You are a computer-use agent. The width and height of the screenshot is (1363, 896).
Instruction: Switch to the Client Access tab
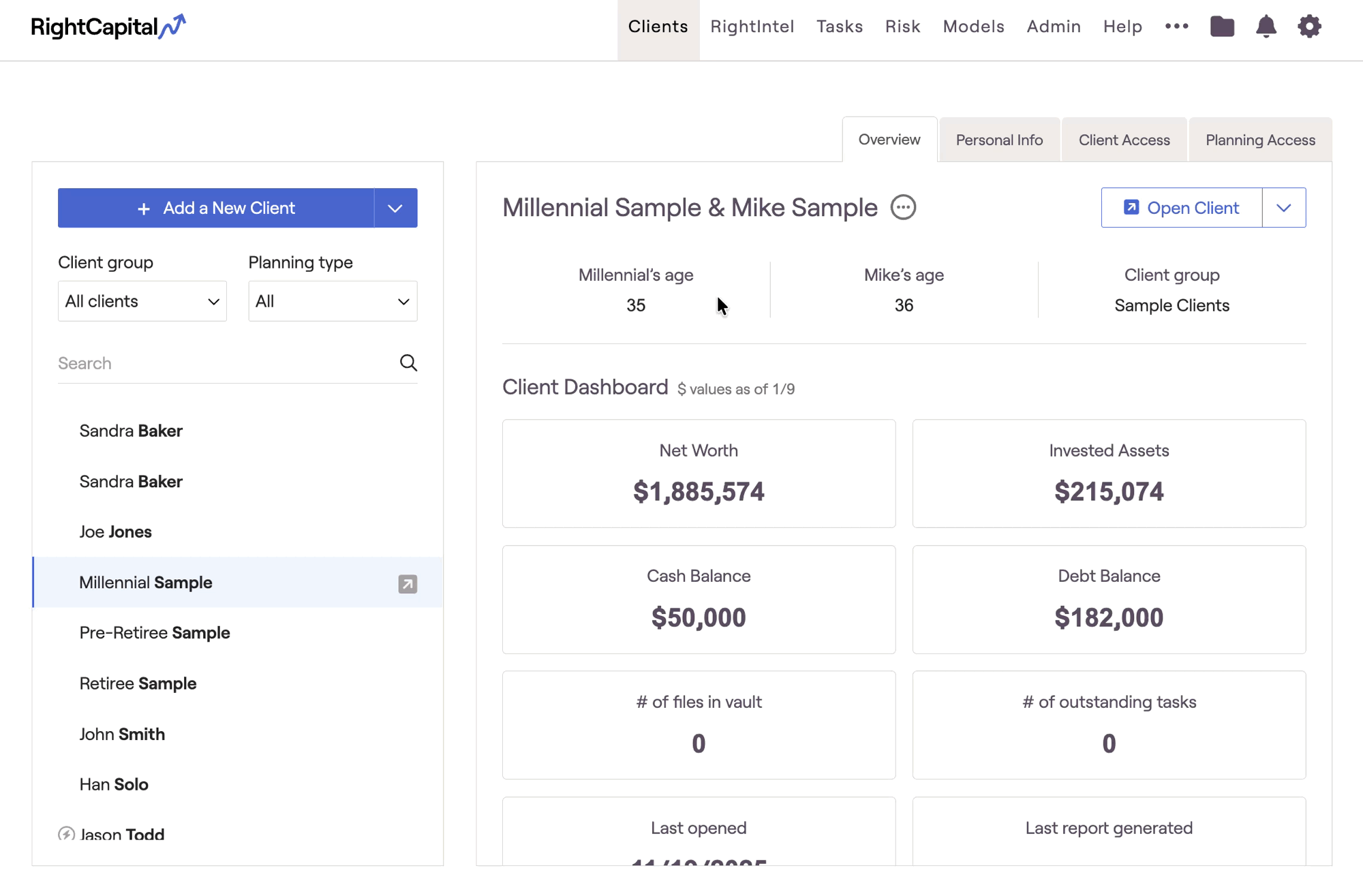pos(1124,140)
